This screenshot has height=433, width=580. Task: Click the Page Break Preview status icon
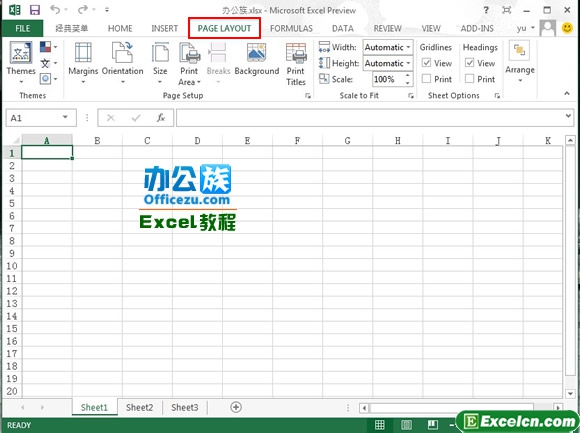pyautogui.click(x=433, y=425)
